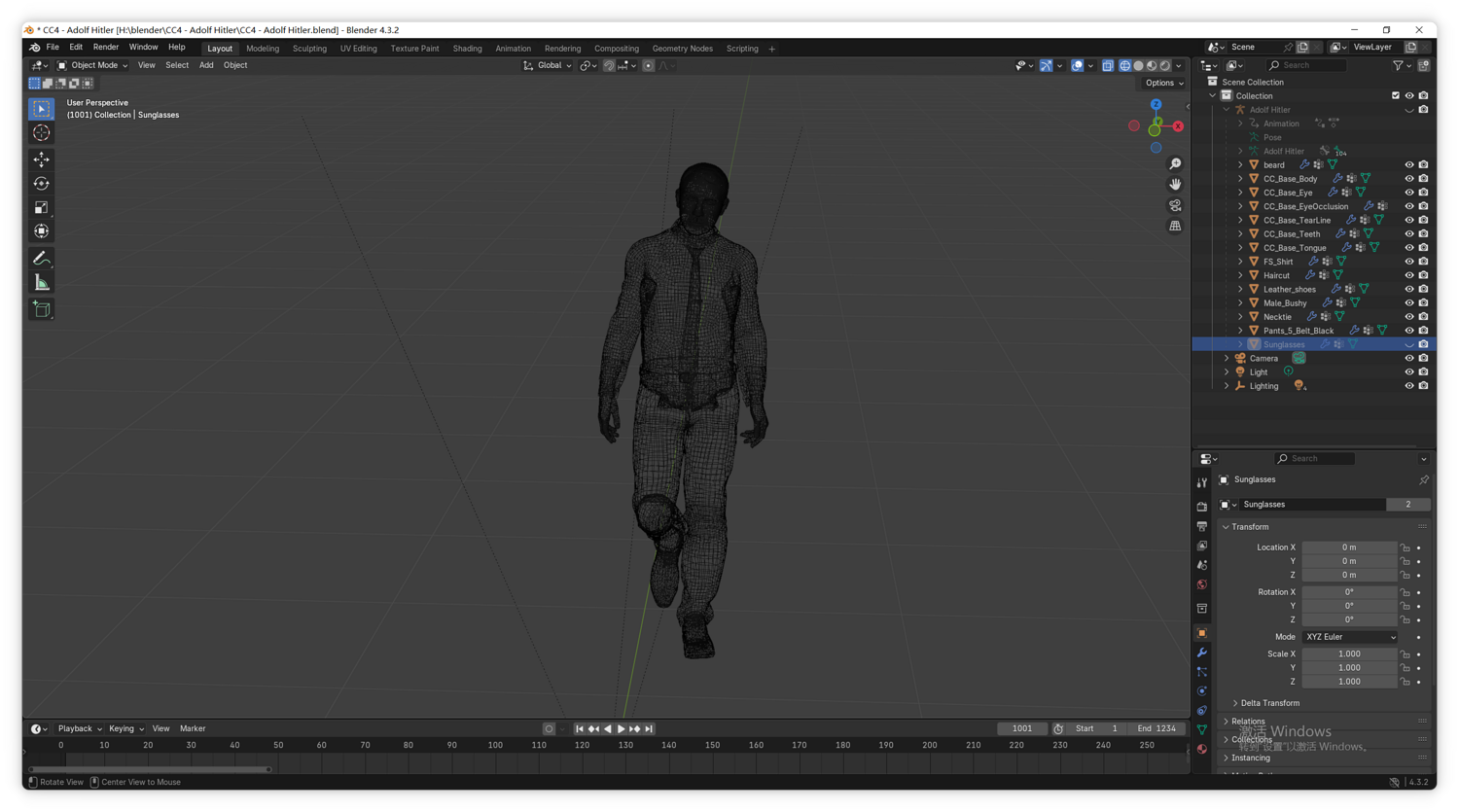Click the Scale Z value field
1459x812 pixels.
pyautogui.click(x=1349, y=682)
